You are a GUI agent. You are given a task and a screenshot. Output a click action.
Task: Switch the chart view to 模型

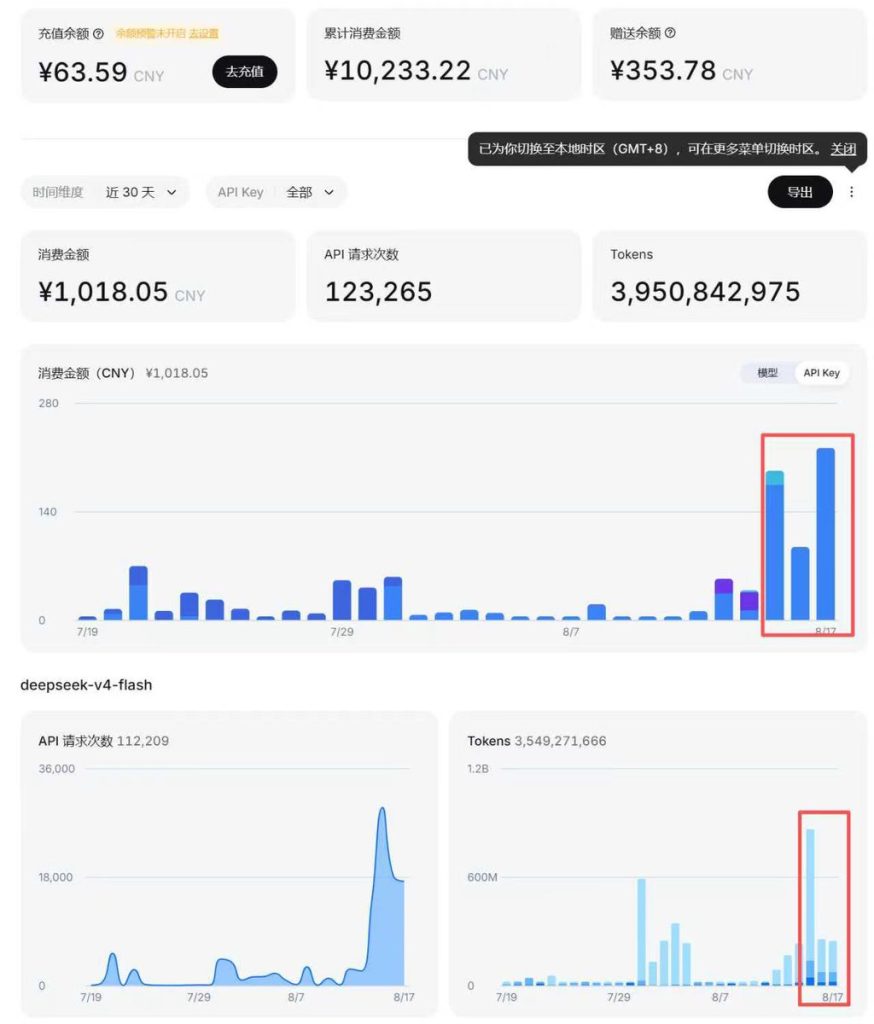(x=768, y=373)
